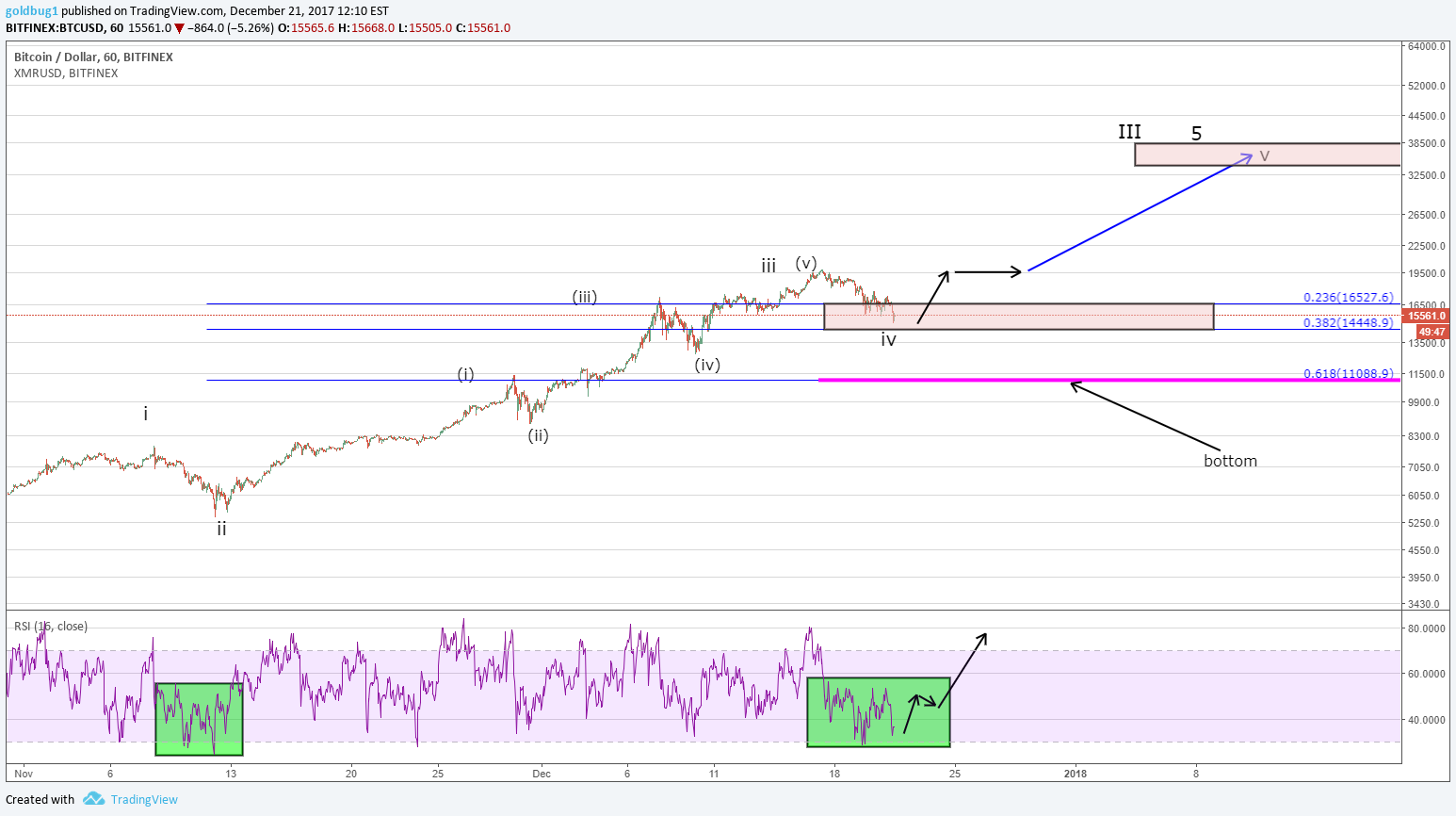Click the TradingView cloud logo icon
1456x816 pixels.
click(93, 799)
